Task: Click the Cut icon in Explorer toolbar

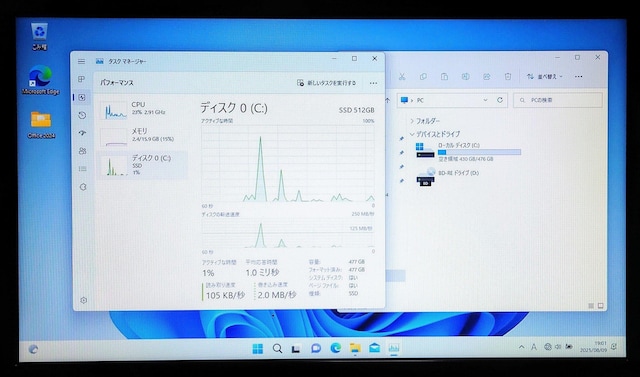Action: point(402,76)
